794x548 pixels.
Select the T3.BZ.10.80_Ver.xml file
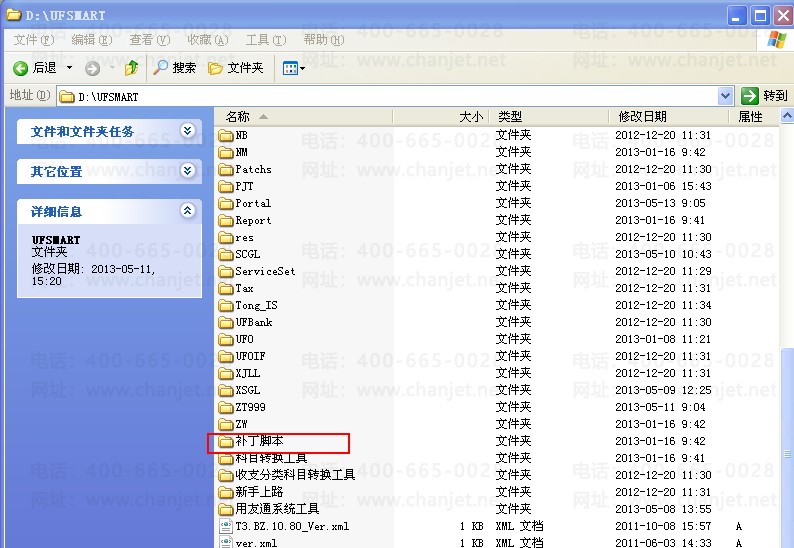click(x=292, y=526)
